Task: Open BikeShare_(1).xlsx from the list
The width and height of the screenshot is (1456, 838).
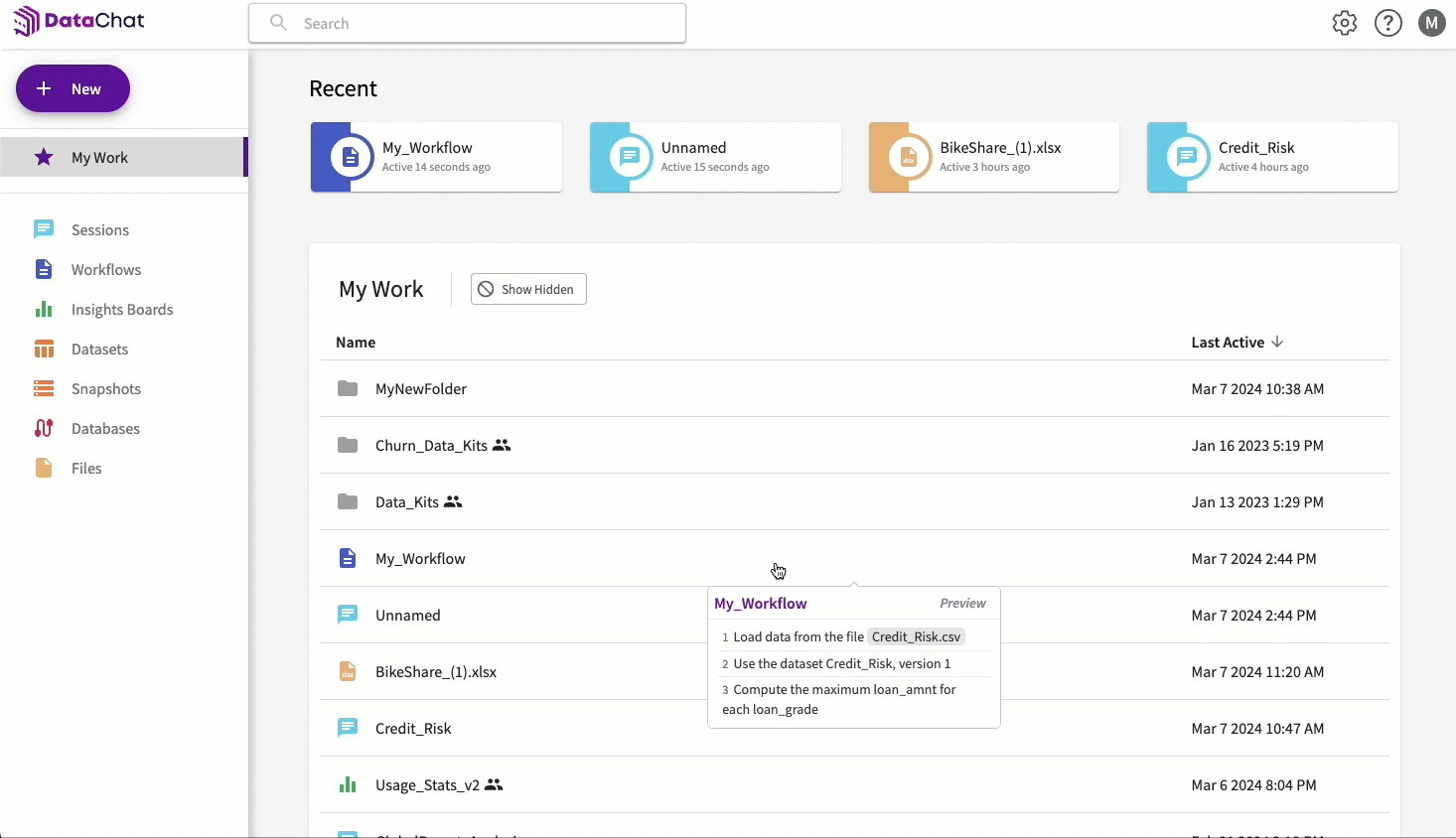Action: click(x=436, y=671)
